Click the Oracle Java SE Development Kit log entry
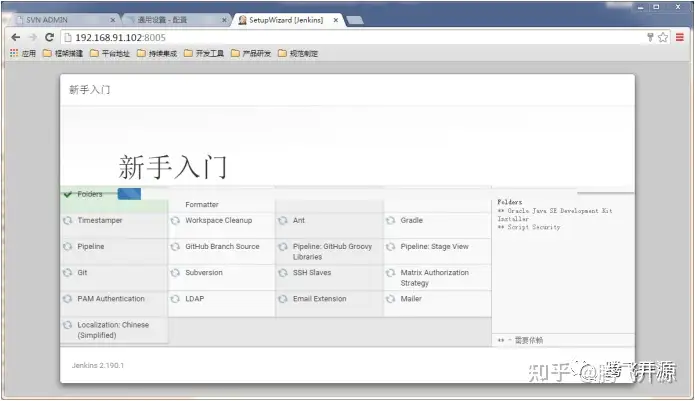Viewport: 695px width, 401px height. pos(555,215)
